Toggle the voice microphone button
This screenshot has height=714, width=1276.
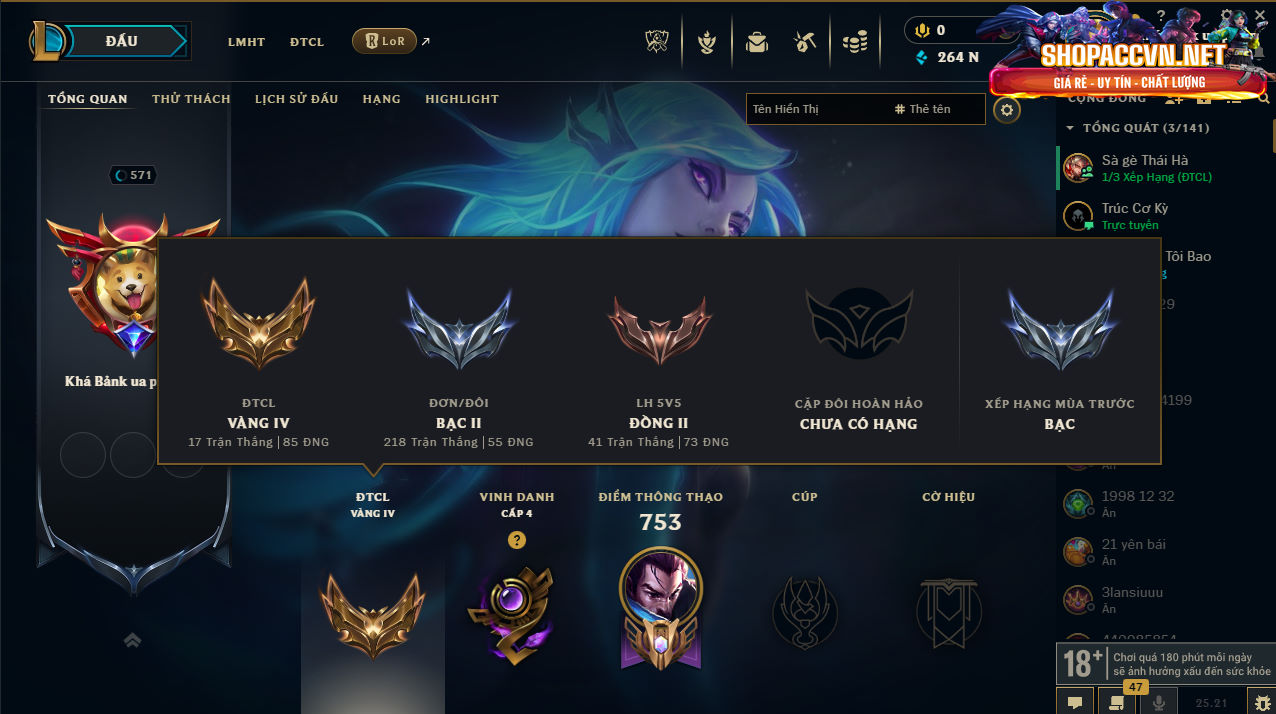[x=1159, y=701]
